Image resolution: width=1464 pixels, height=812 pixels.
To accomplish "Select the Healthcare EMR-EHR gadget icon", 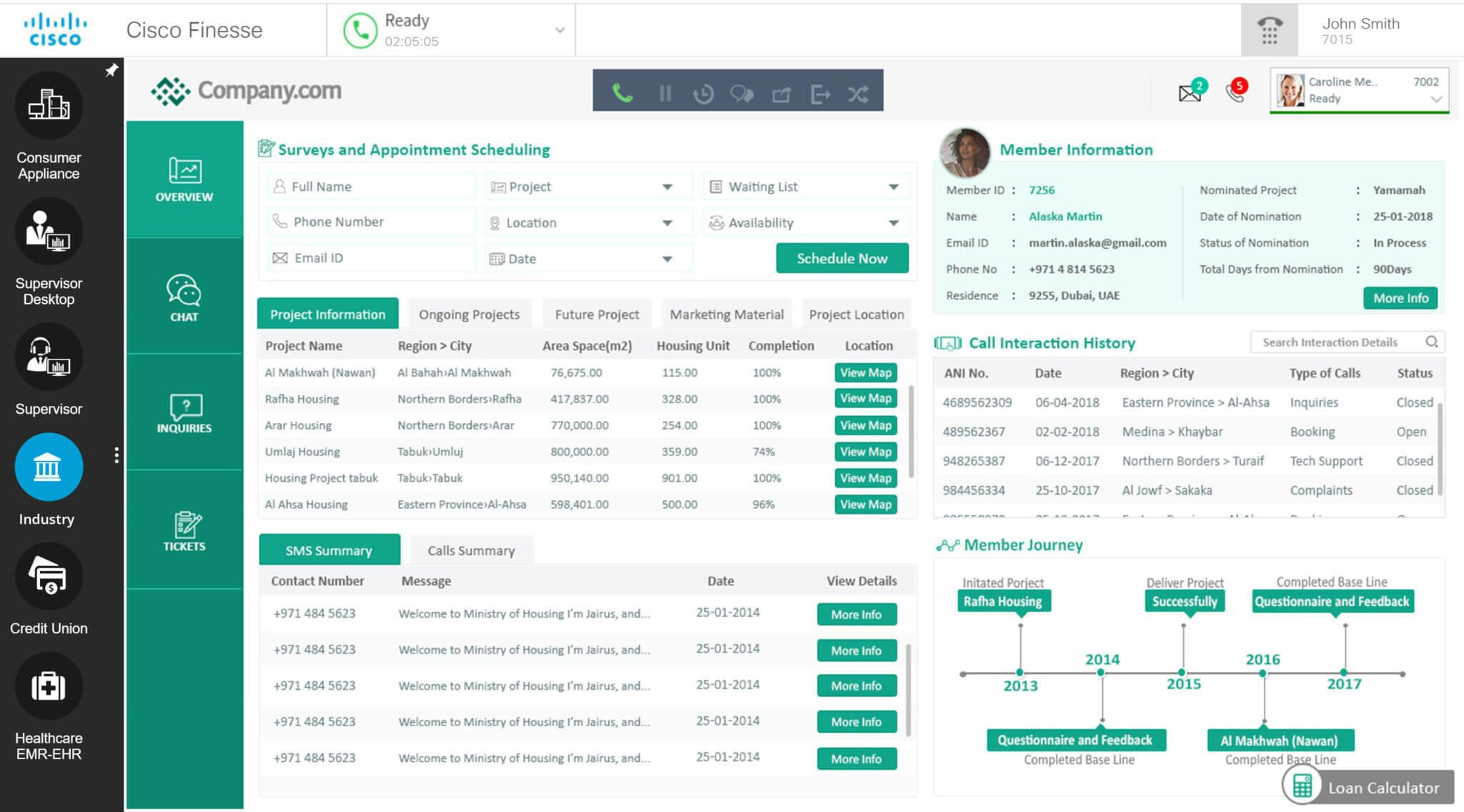I will click(49, 687).
